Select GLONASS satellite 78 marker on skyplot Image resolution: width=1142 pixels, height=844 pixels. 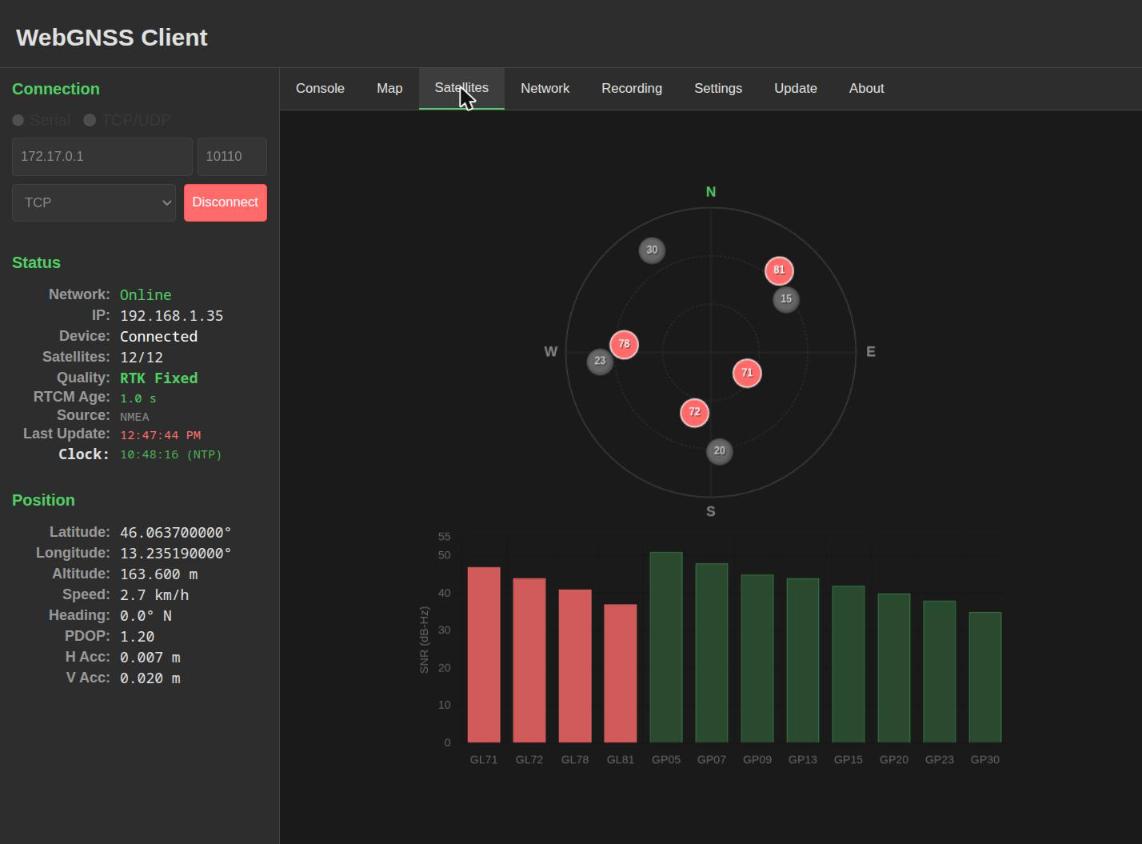[624, 344]
